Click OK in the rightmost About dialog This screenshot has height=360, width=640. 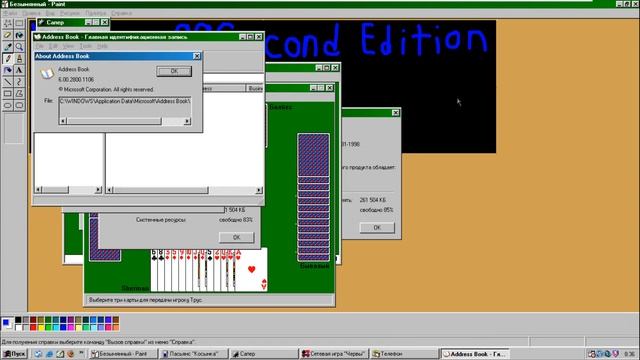point(377,227)
